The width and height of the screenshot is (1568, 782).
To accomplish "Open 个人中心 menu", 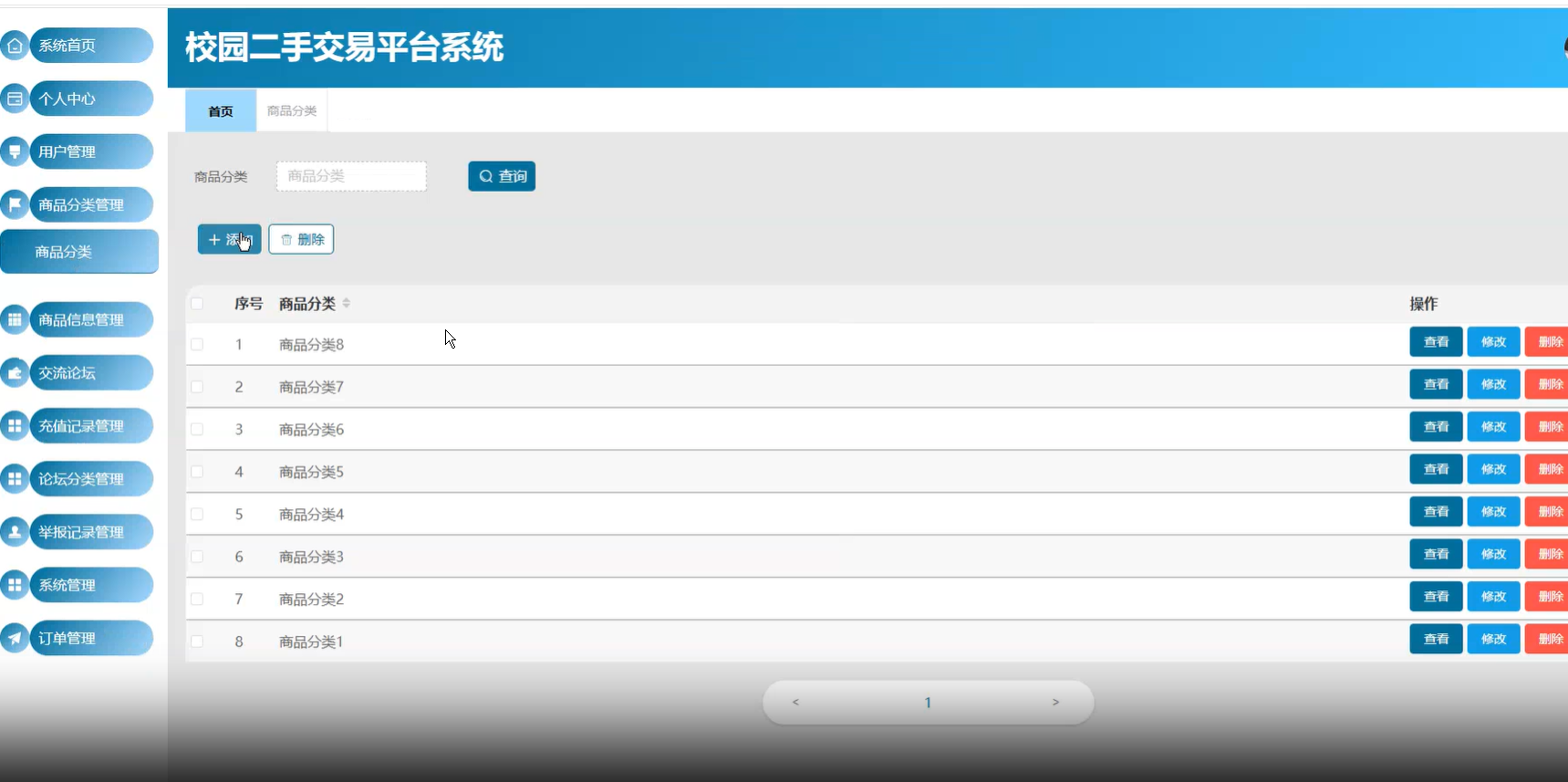I will pyautogui.click(x=91, y=99).
